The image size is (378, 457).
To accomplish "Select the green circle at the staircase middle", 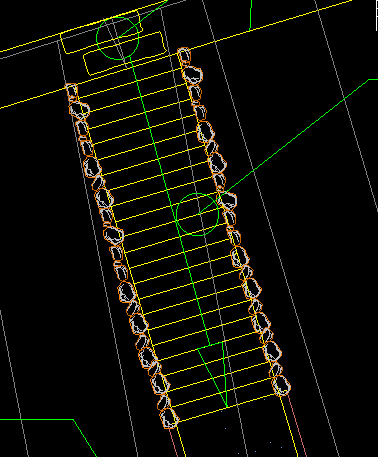I will click(x=198, y=214).
